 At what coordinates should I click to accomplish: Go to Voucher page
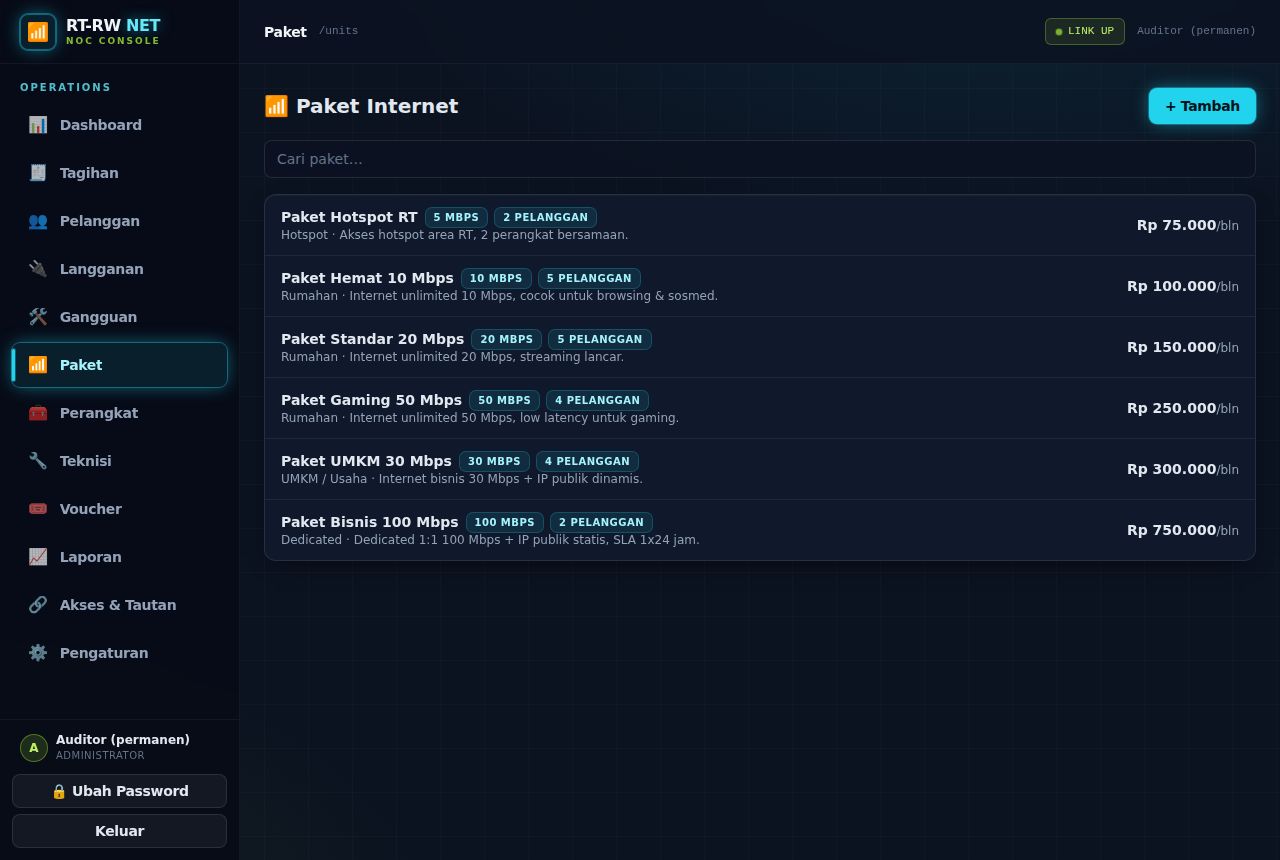pos(120,509)
